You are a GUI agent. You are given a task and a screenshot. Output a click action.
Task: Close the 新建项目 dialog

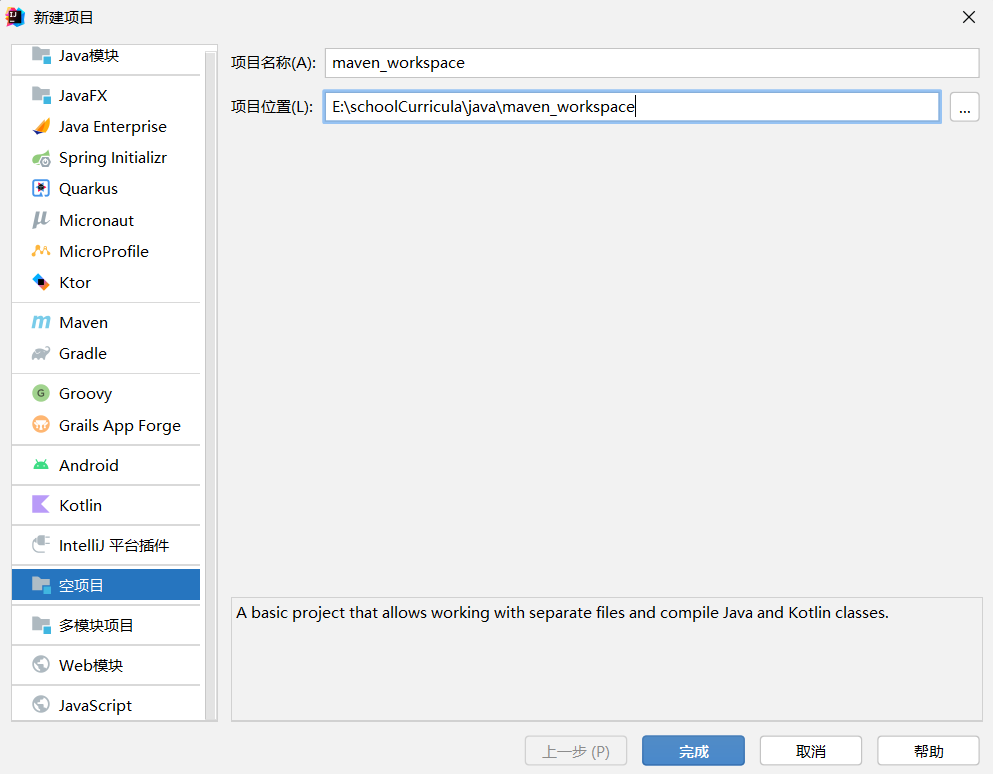968,17
